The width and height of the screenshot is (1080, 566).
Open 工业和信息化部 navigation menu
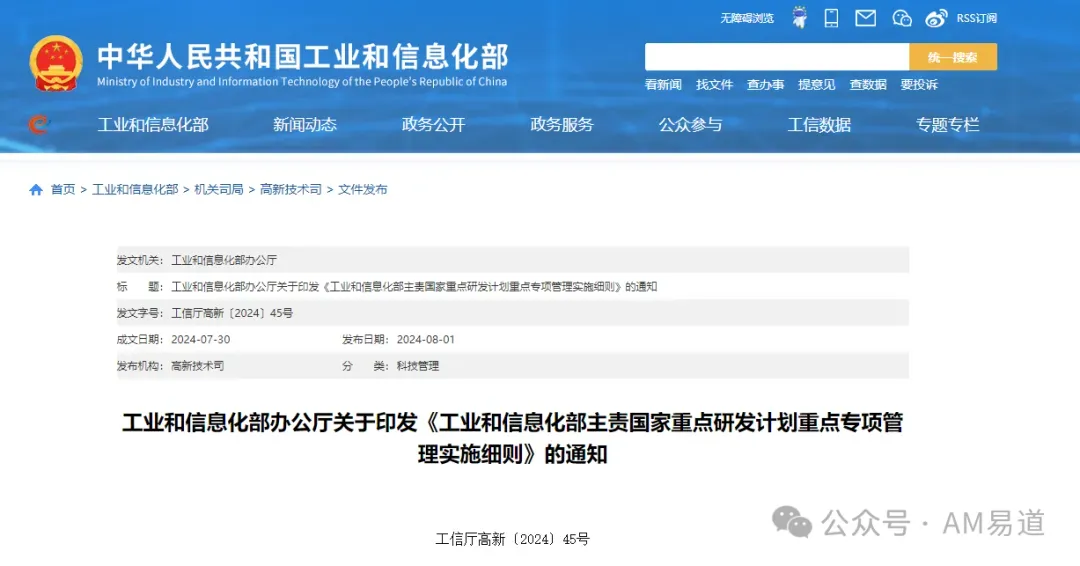(x=153, y=125)
